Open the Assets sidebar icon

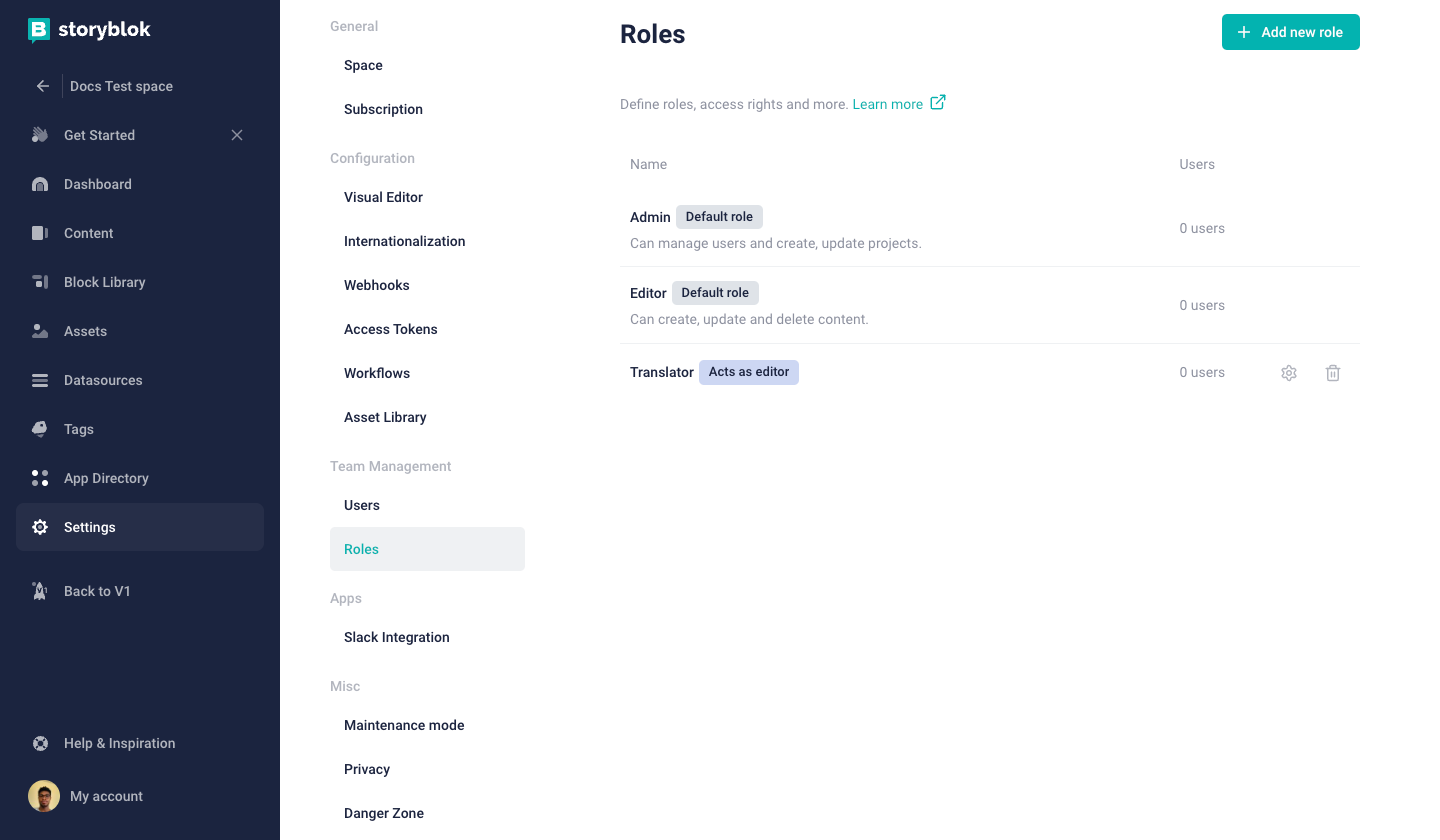(x=40, y=331)
